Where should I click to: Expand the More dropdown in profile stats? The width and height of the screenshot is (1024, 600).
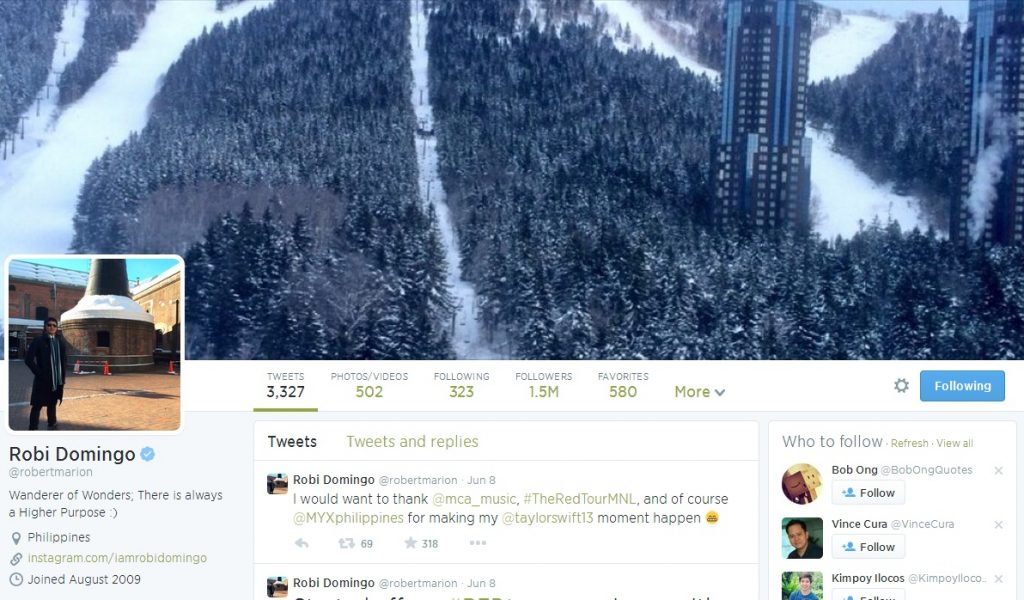coord(699,392)
